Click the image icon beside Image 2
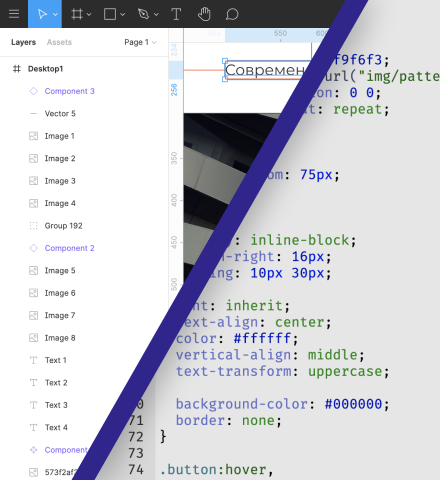Image resolution: width=440 pixels, height=480 pixels. tap(33, 158)
